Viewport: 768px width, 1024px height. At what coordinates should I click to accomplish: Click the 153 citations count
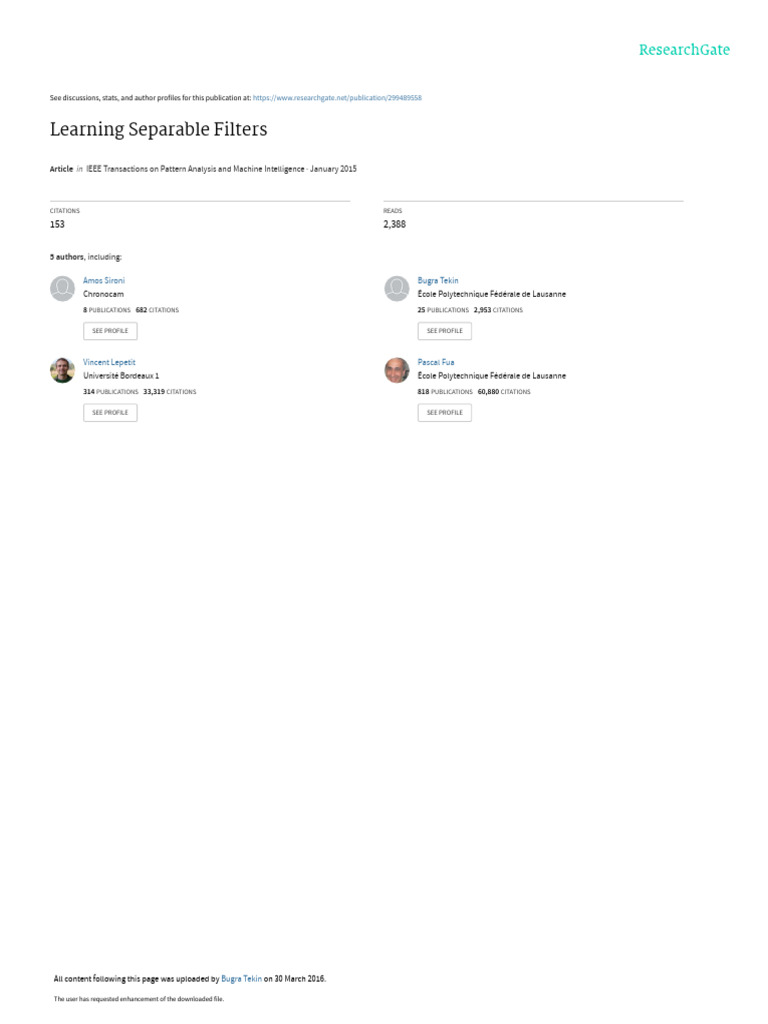point(57,224)
